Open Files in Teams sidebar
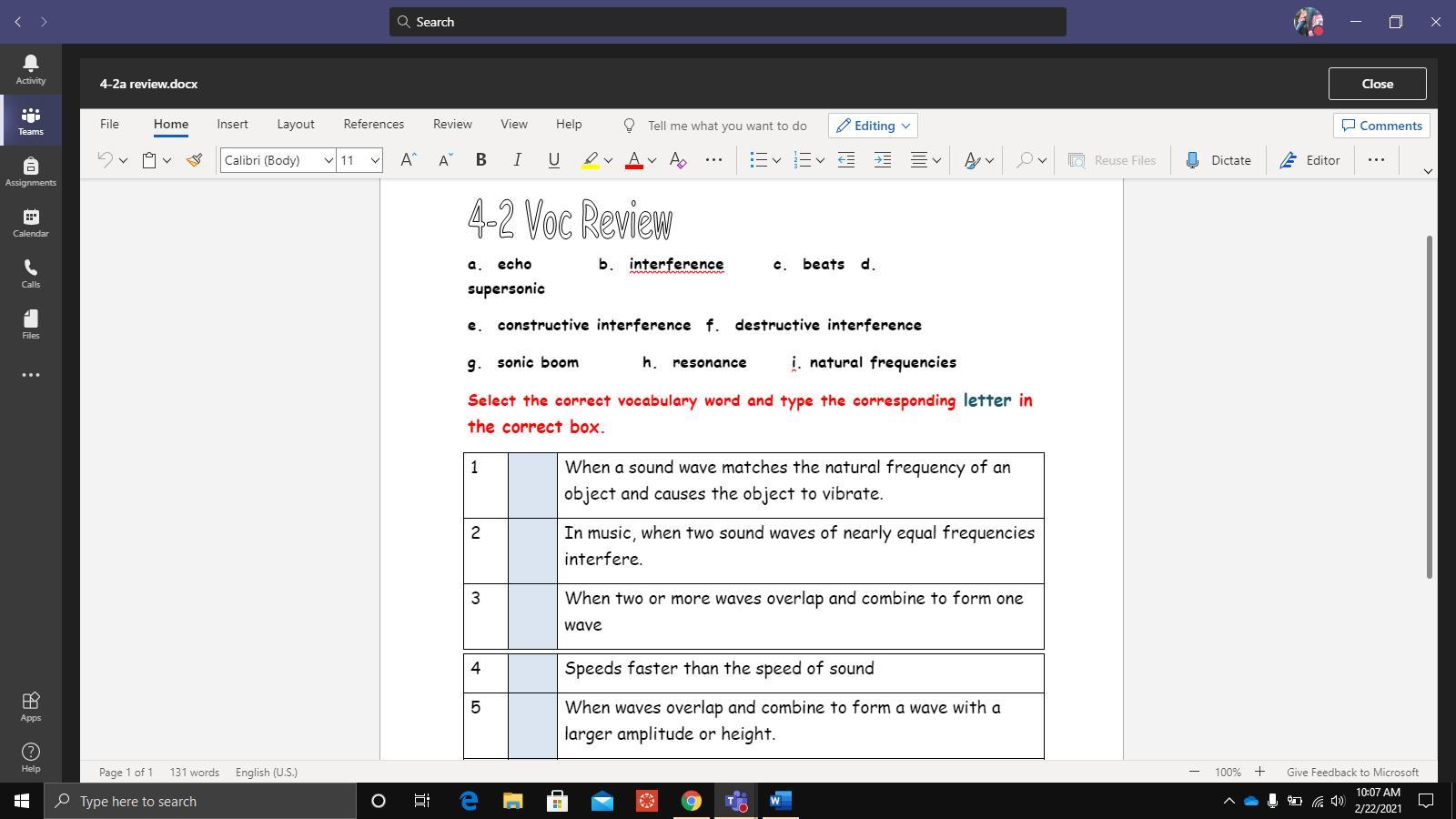 coord(30,324)
